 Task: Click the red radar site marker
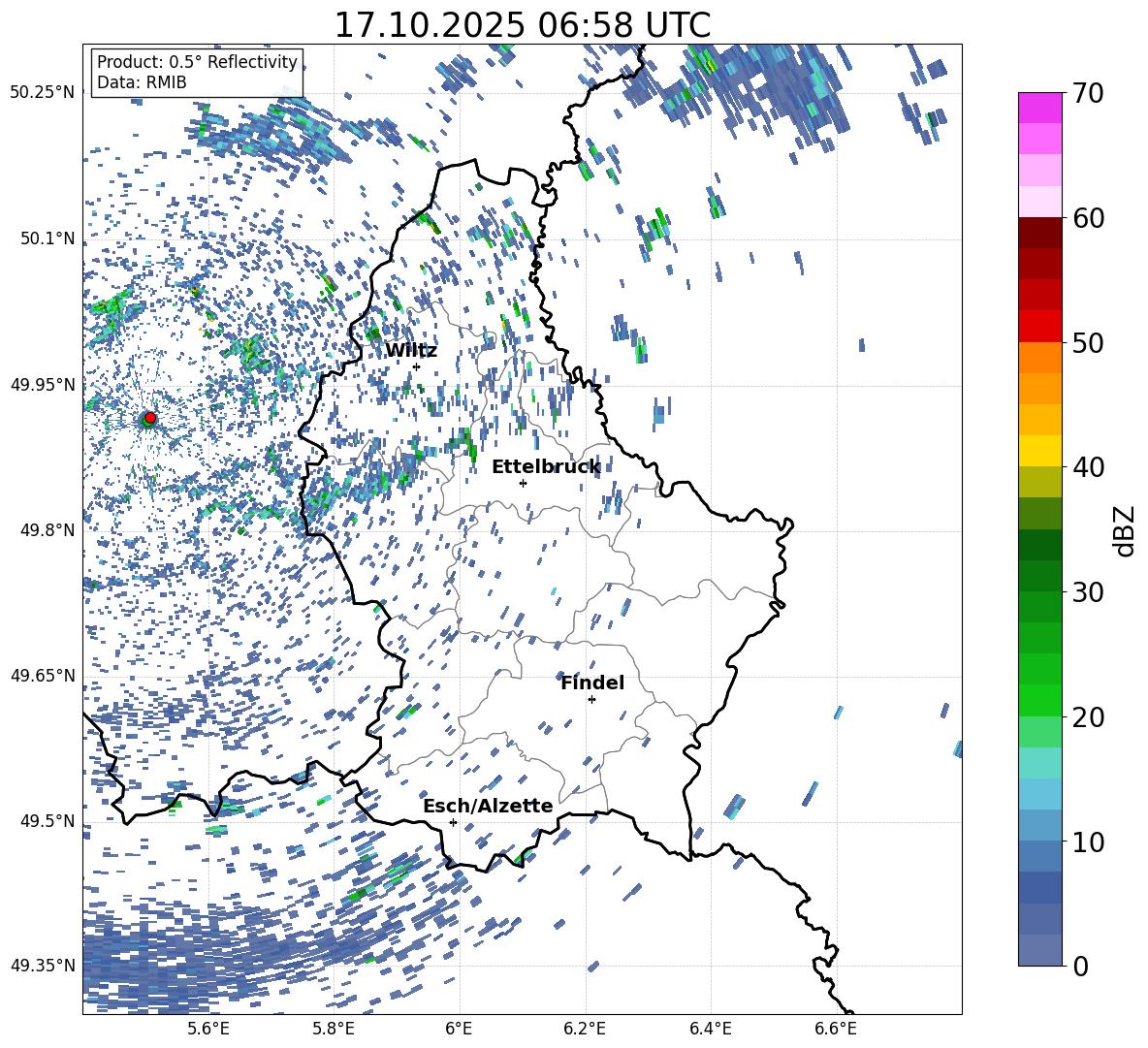pos(150,418)
